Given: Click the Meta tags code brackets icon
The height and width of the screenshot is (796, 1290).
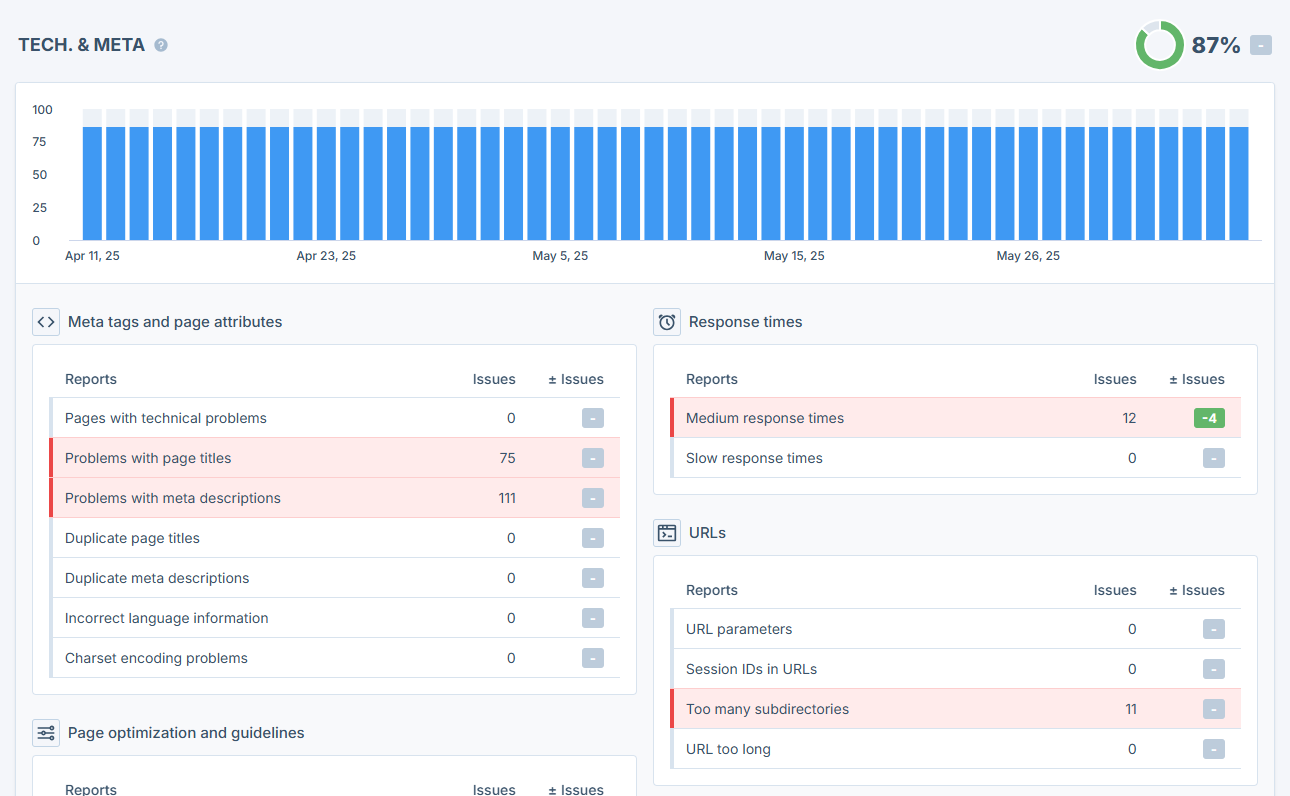Looking at the screenshot, I should pyautogui.click(x=46, y=322).
